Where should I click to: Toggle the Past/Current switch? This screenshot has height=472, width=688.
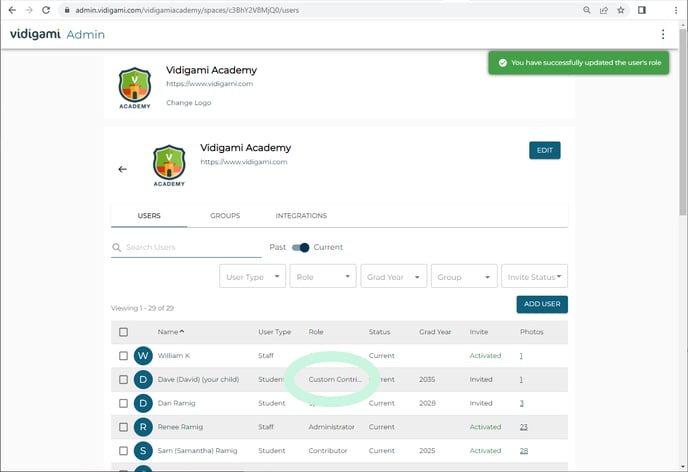pos(301,247)
